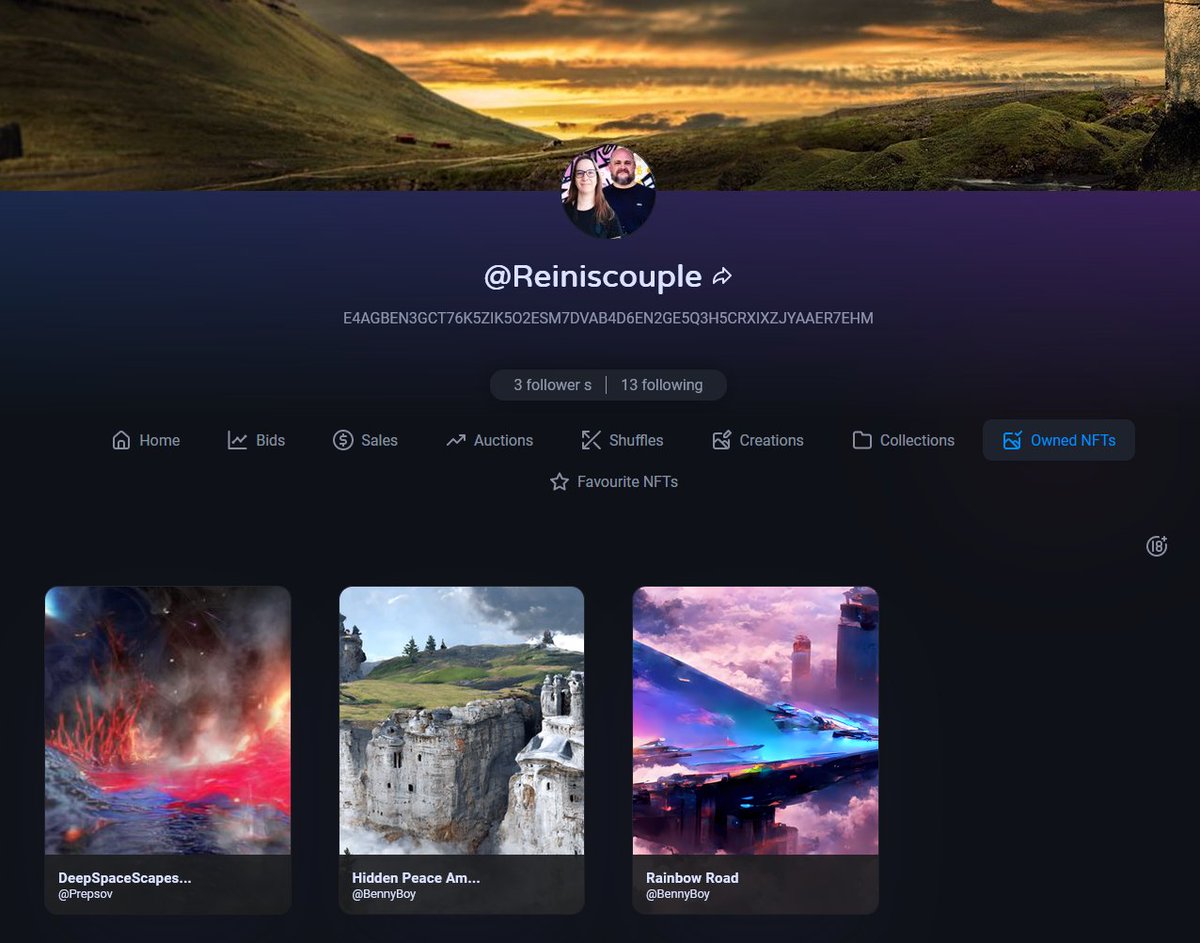Viewport: 1200px width, 943px height.
Task: Visit creator @Prepsov profile
Action: point(85,894)
